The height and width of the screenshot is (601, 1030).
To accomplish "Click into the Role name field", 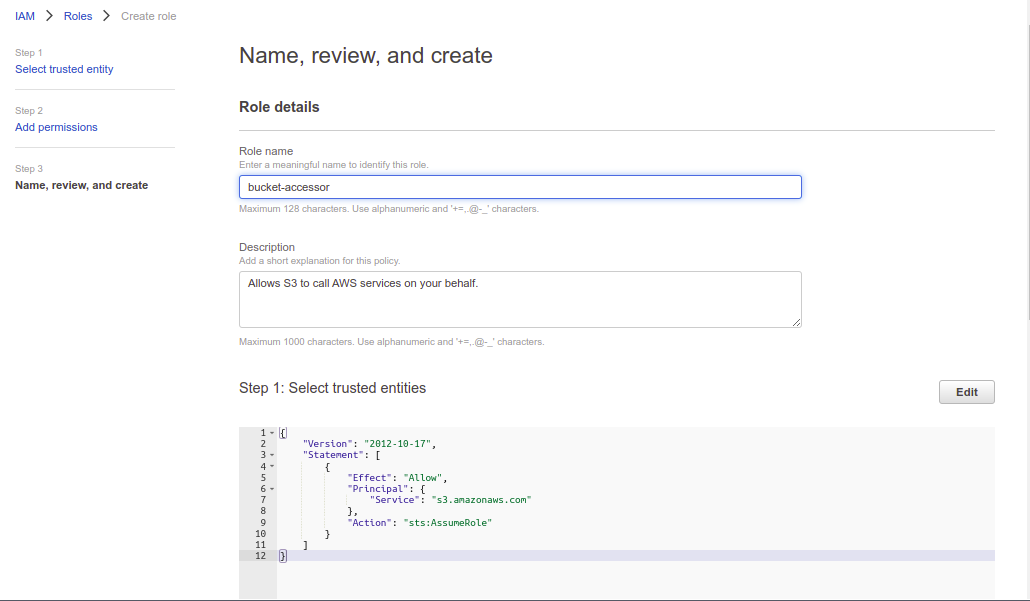I will coord(520,187).
